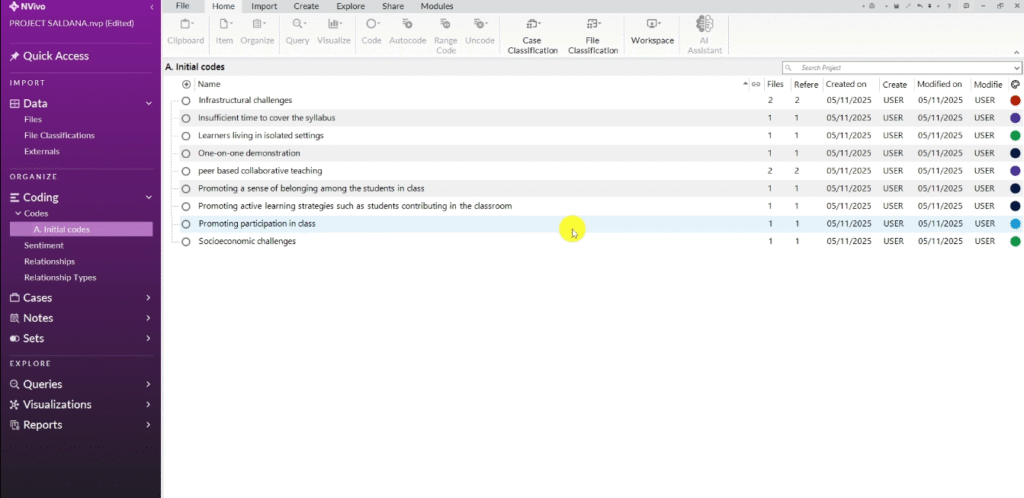Click the Autocode ribbon icon
This screenshot has width=1024, height=498.
(407, 24)
